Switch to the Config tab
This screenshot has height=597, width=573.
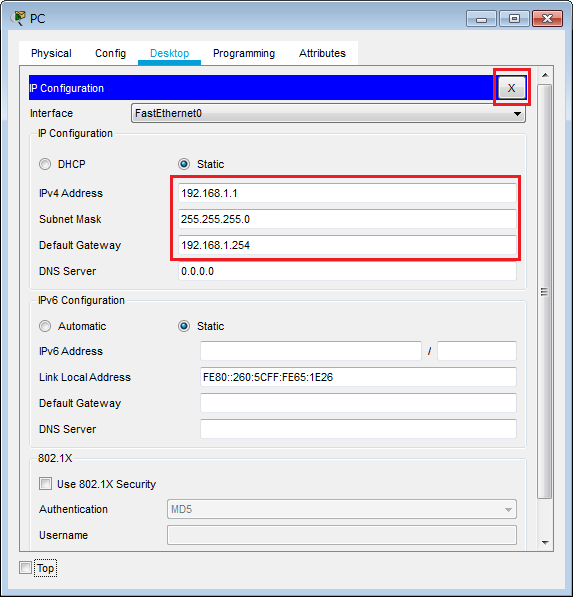[x=110, y=53]
